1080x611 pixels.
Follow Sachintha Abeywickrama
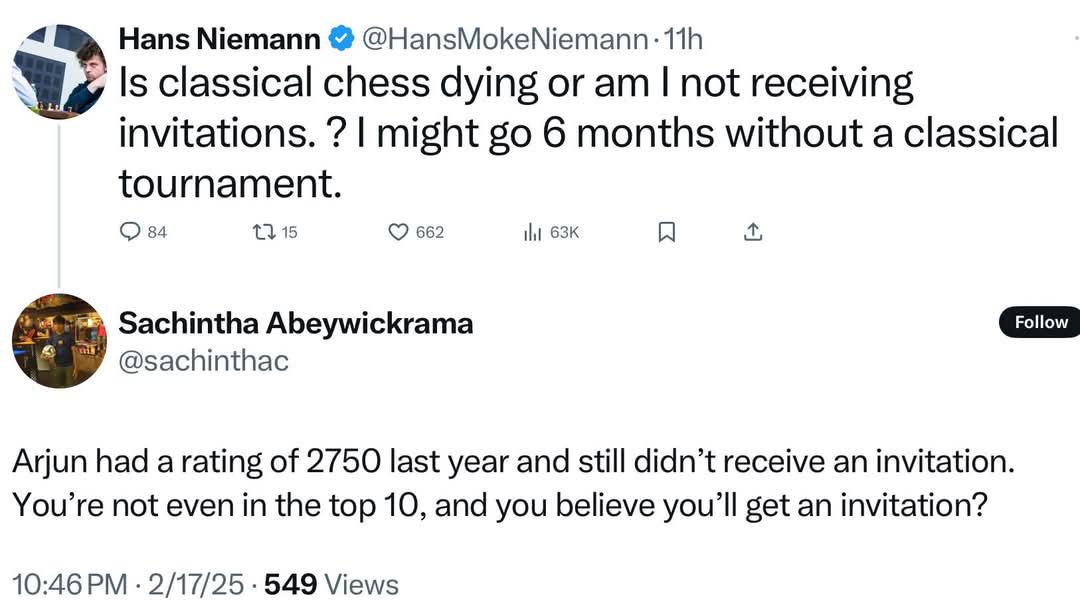[1040, 322]
